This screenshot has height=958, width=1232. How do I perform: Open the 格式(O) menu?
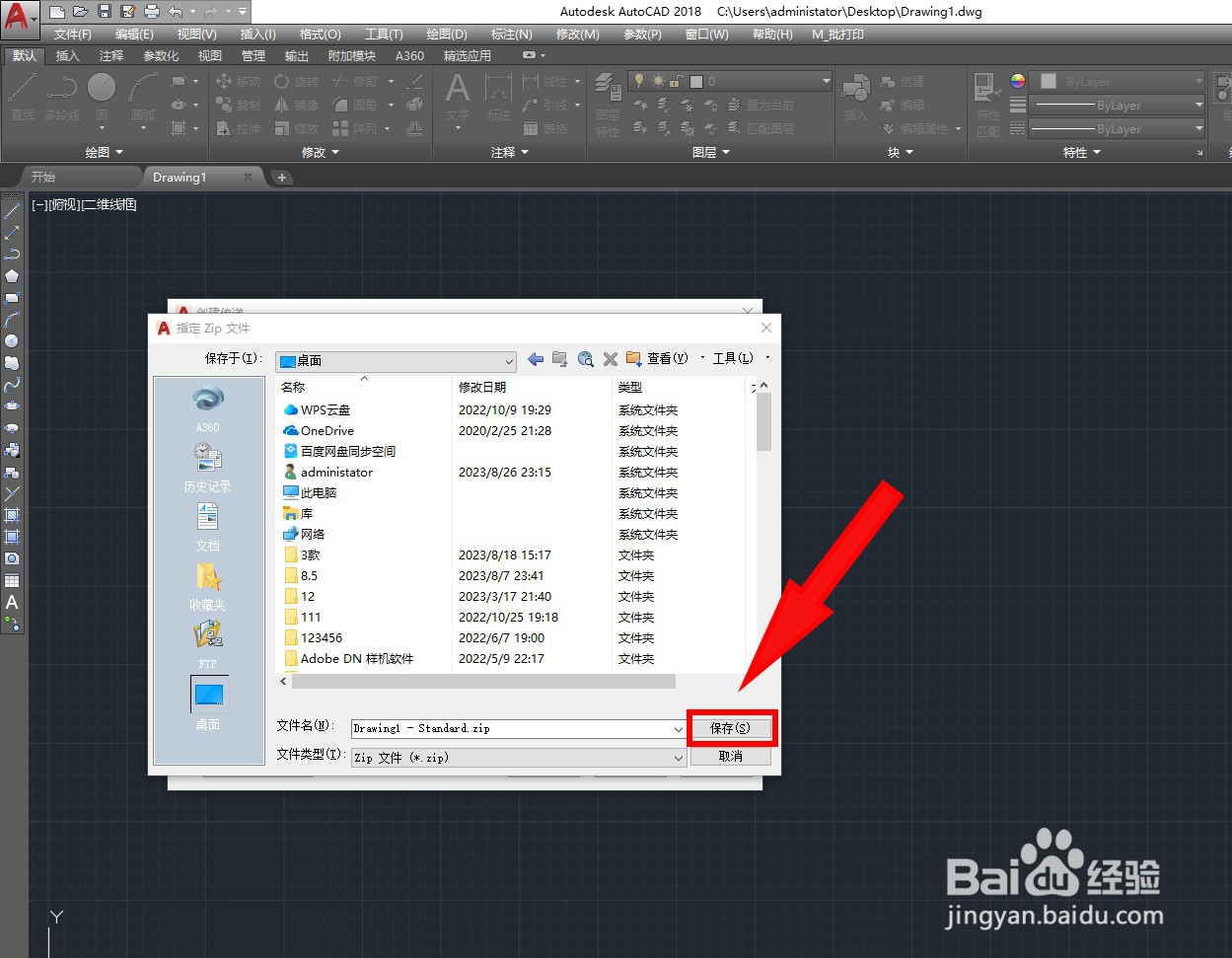pos(321,35)
